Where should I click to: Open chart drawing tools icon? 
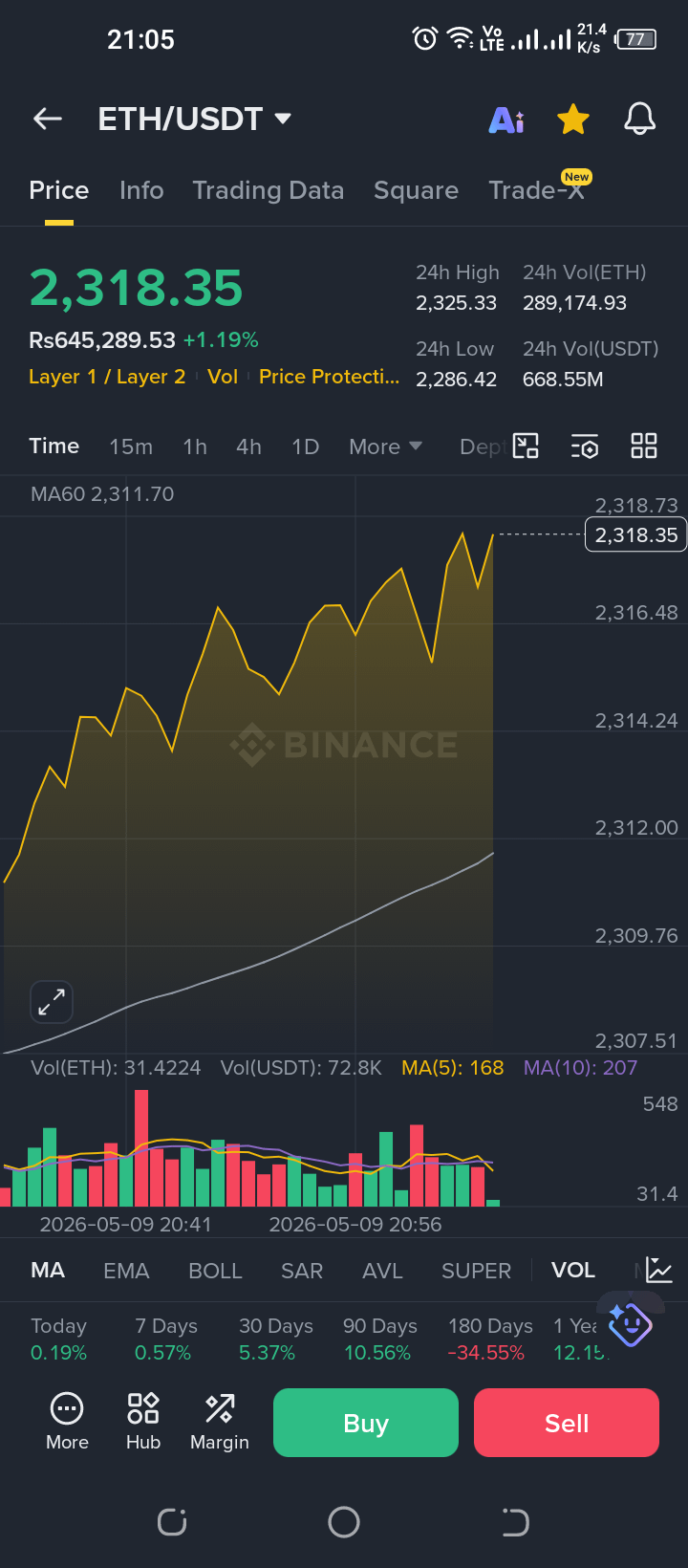point(527,446)
